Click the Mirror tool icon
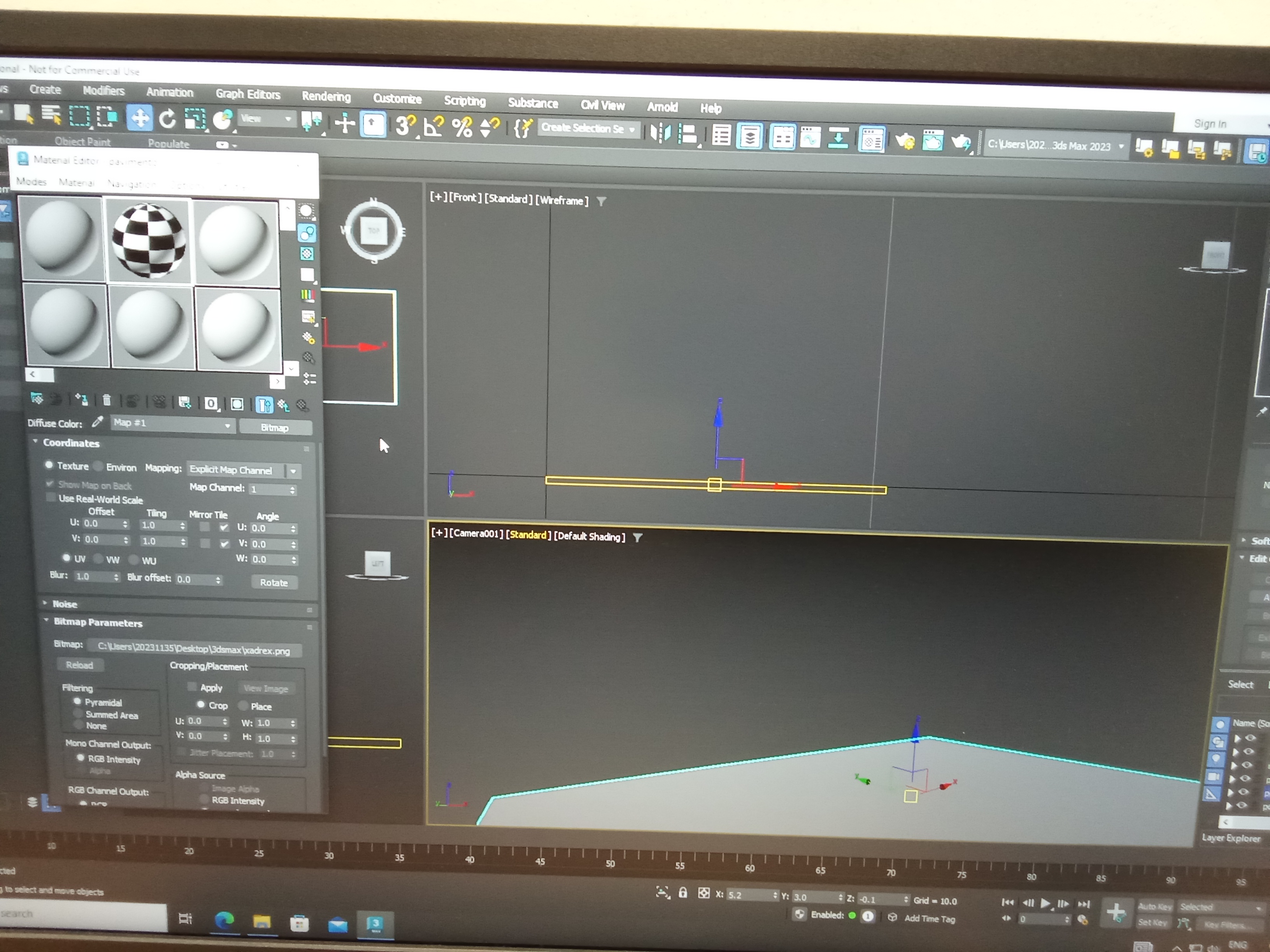This screenshot has width=1270, height=952. (660, 133)
